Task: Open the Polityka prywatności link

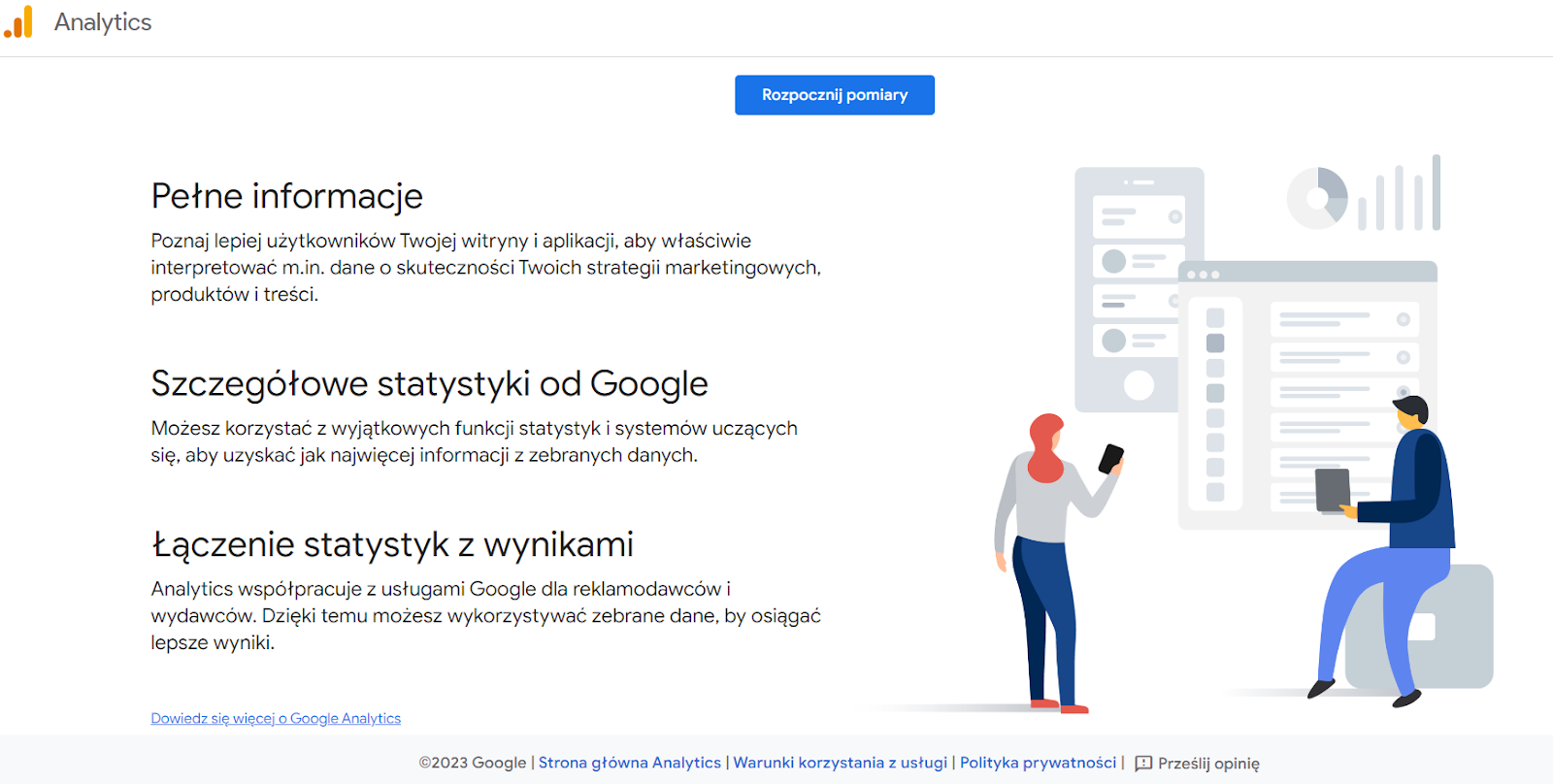Action: point(1038,763)
